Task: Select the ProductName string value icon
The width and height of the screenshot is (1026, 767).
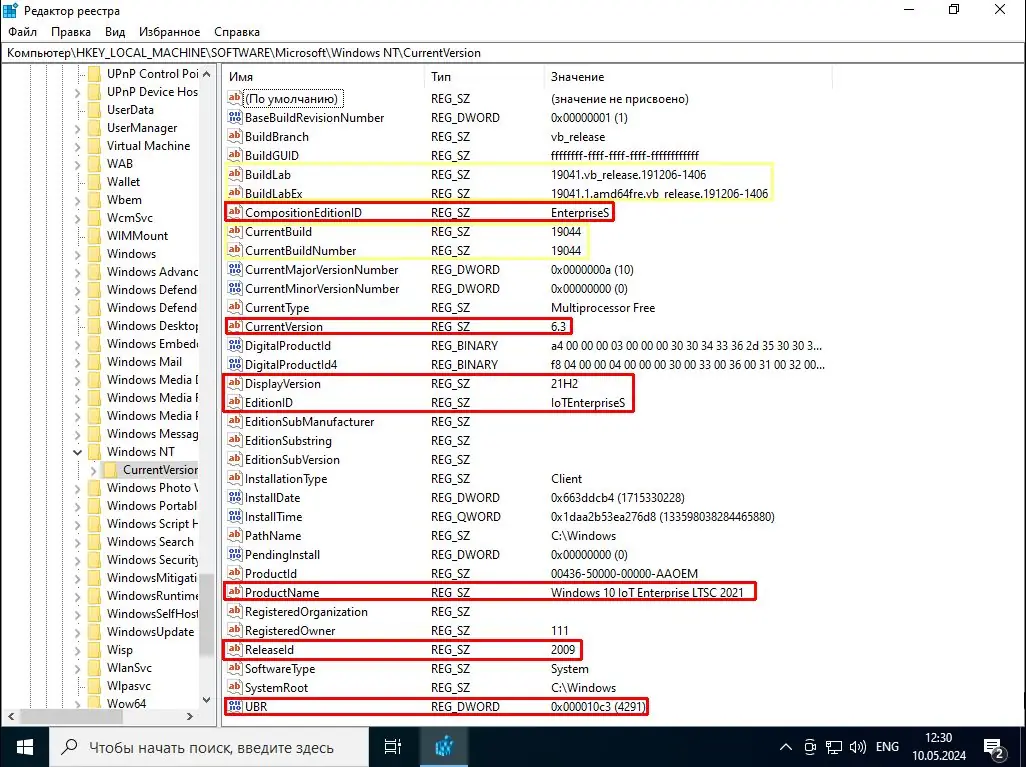Action: click(x=233, y=592)
